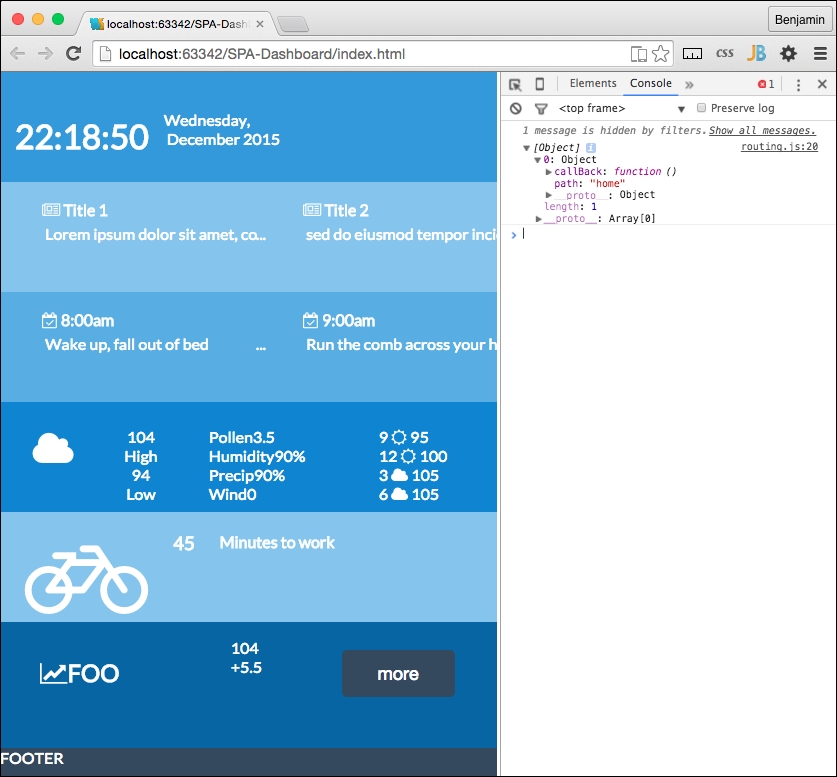Collapse the 0: Object entry
The width and height of the screenshot is (837, 777).
[538, 159]
